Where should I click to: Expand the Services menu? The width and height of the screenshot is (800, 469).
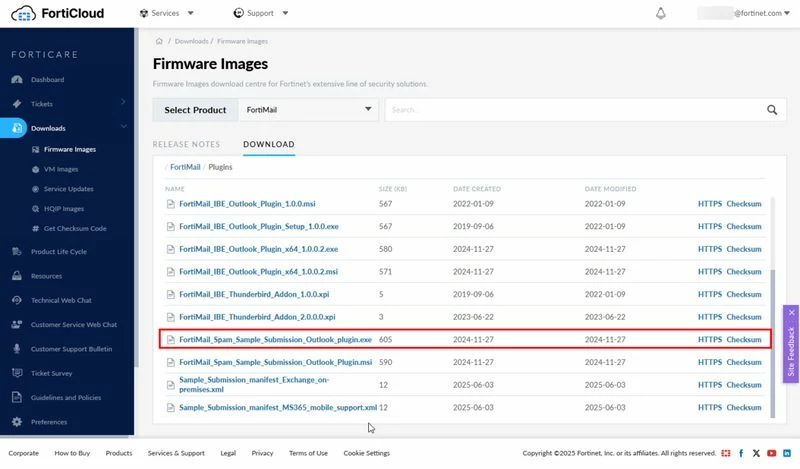coord(166,13)
